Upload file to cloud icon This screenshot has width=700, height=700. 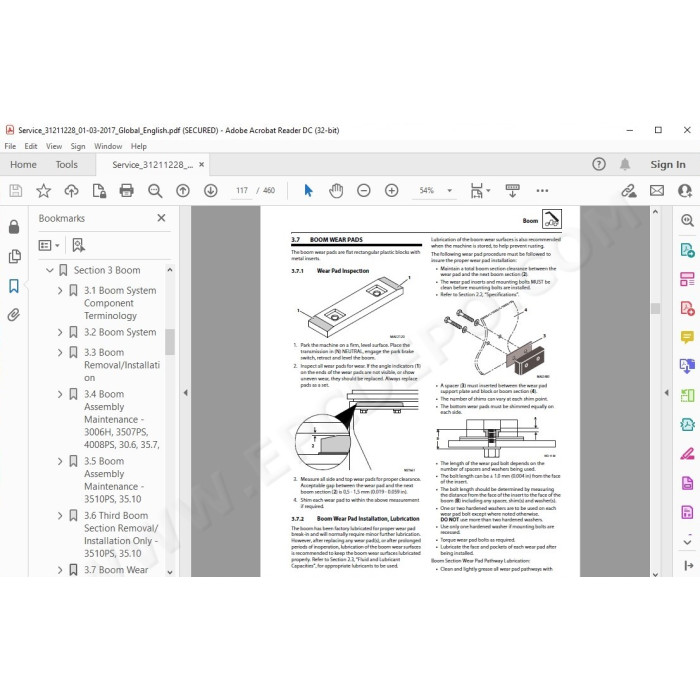tap(71, 191)
